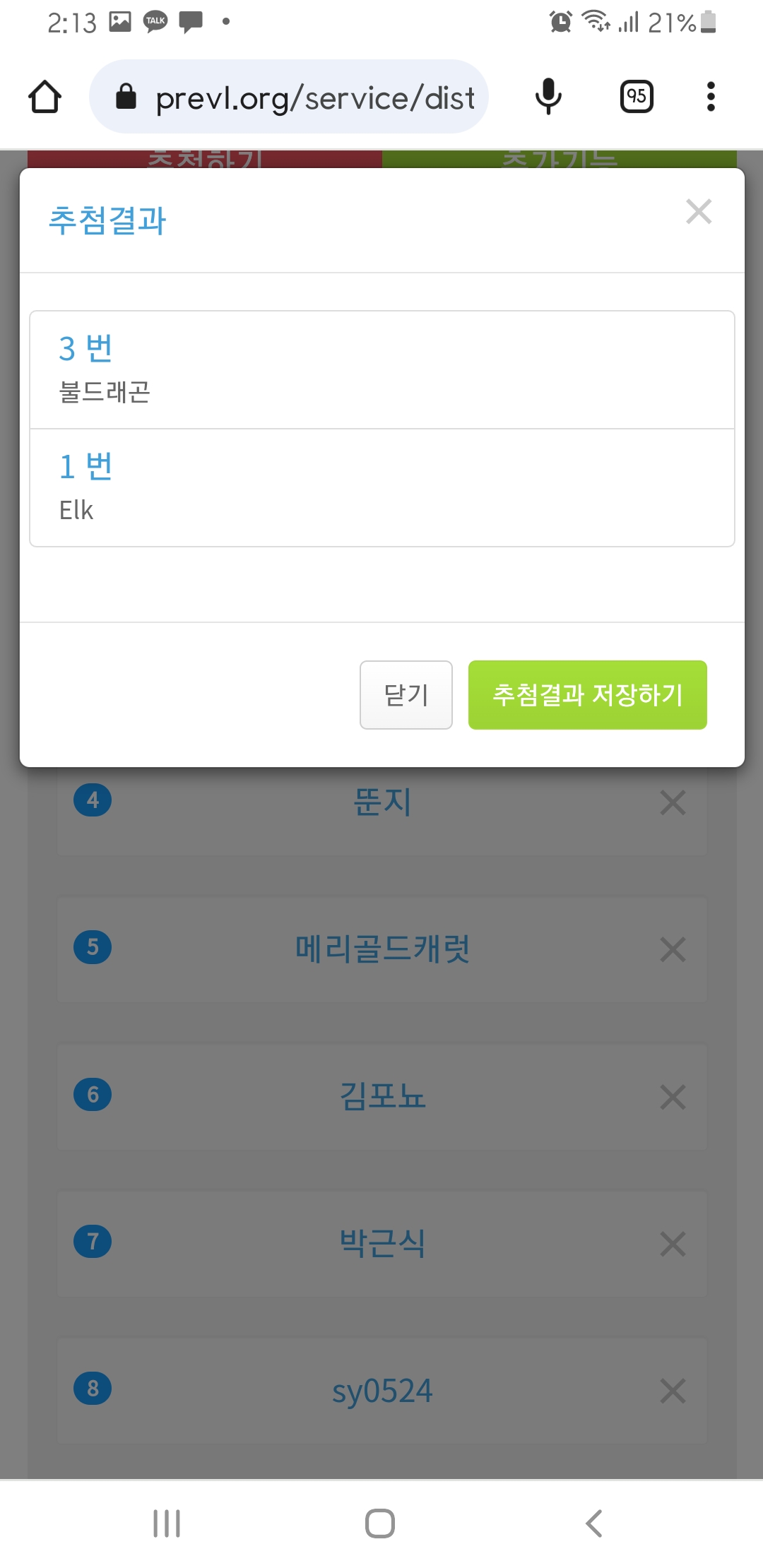763x1568 pixels.
Task: Remove 김포뇨 from the list
Action: tap(673, 1097)
